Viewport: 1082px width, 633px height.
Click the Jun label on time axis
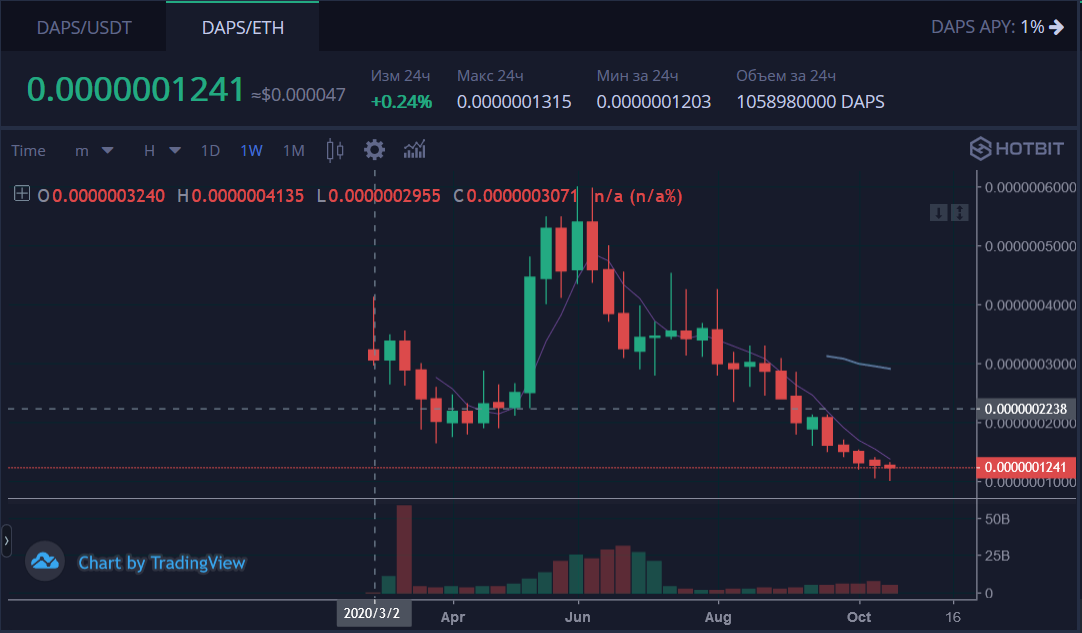coord(578,617)
